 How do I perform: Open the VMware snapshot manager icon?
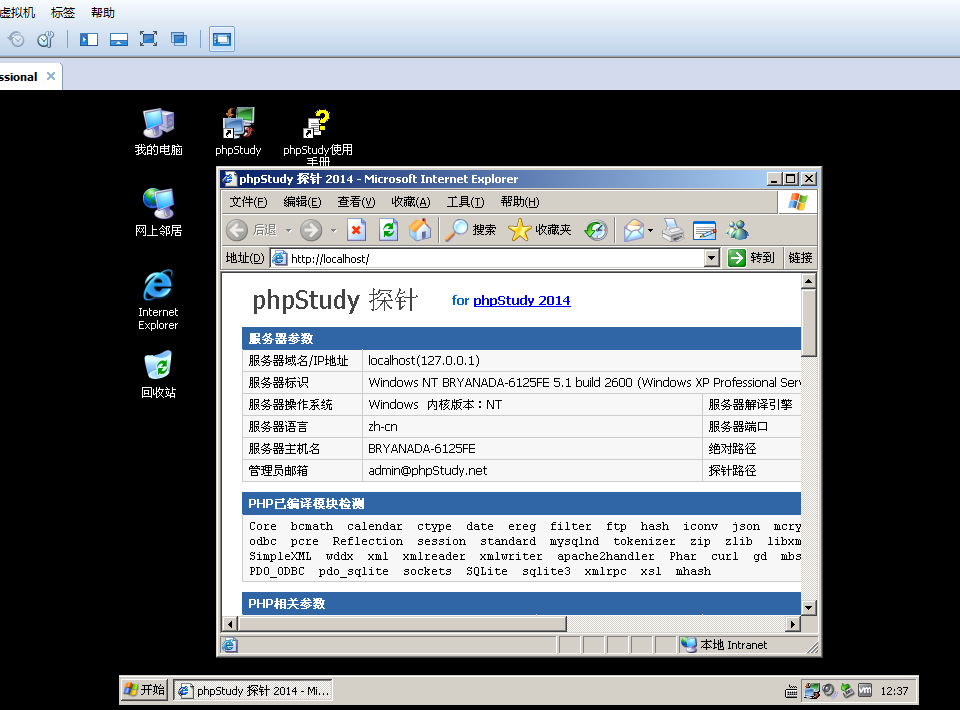pos(46,39)
